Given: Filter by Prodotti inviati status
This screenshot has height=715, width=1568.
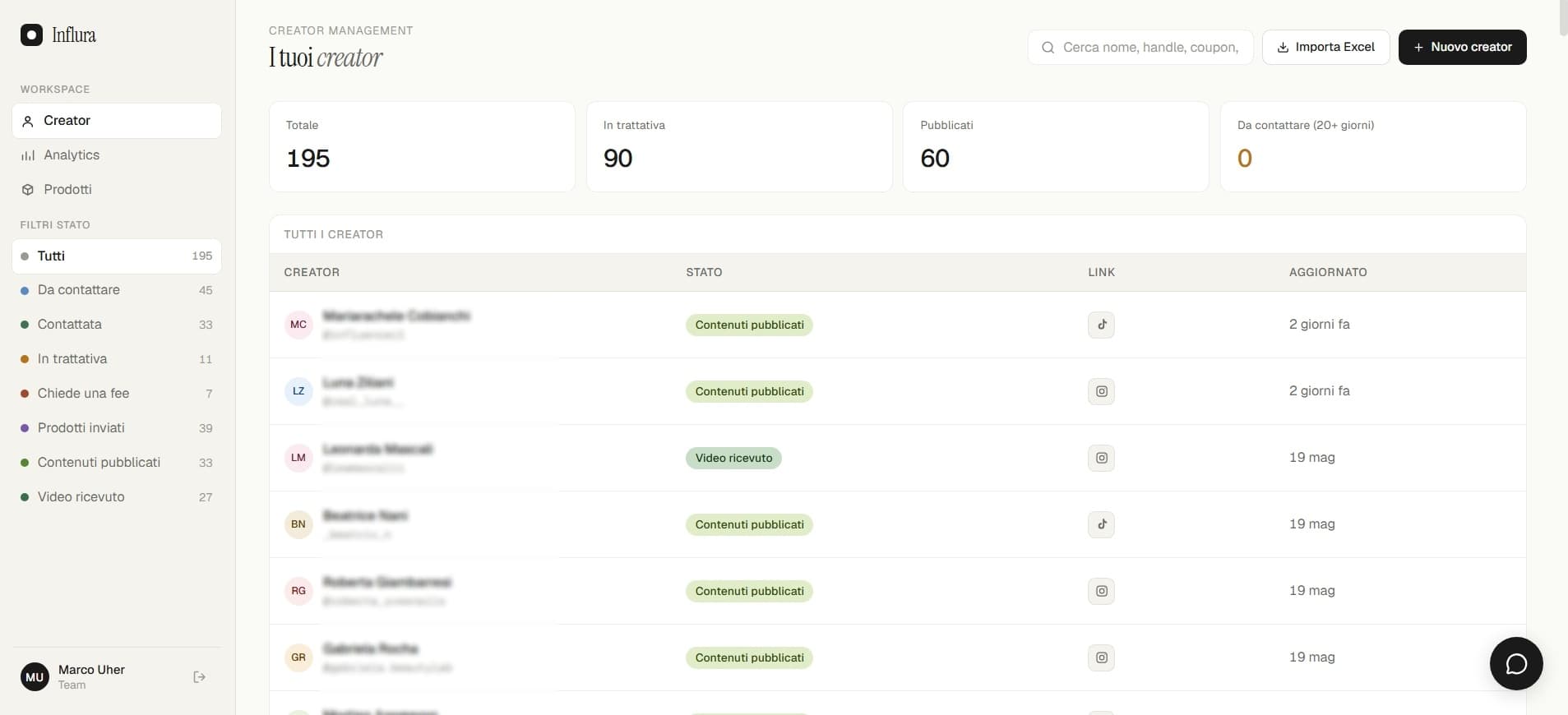Looking at the screenshot, I should point(117,428).
